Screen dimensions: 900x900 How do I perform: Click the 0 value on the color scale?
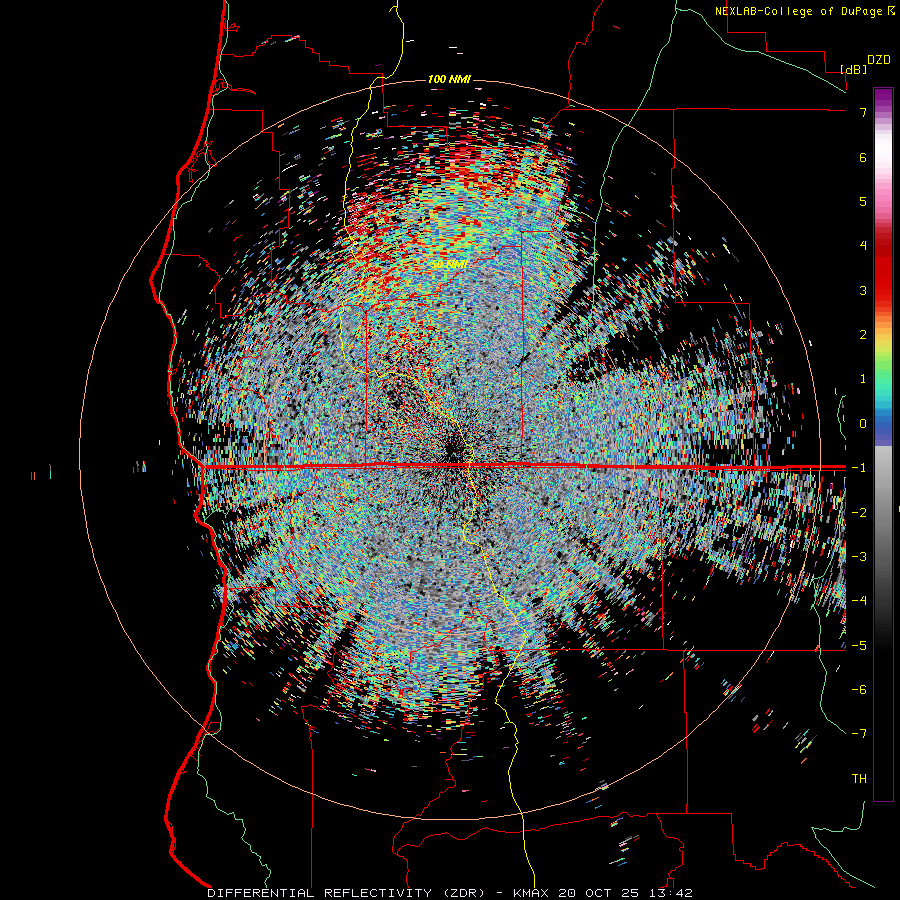pyautogui.click(x=863, y=424)
